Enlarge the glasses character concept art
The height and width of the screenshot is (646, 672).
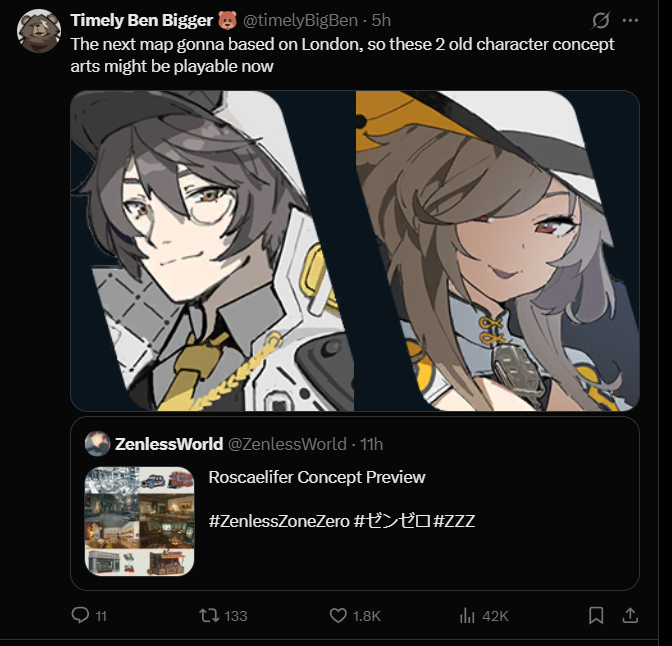point(212,251)
